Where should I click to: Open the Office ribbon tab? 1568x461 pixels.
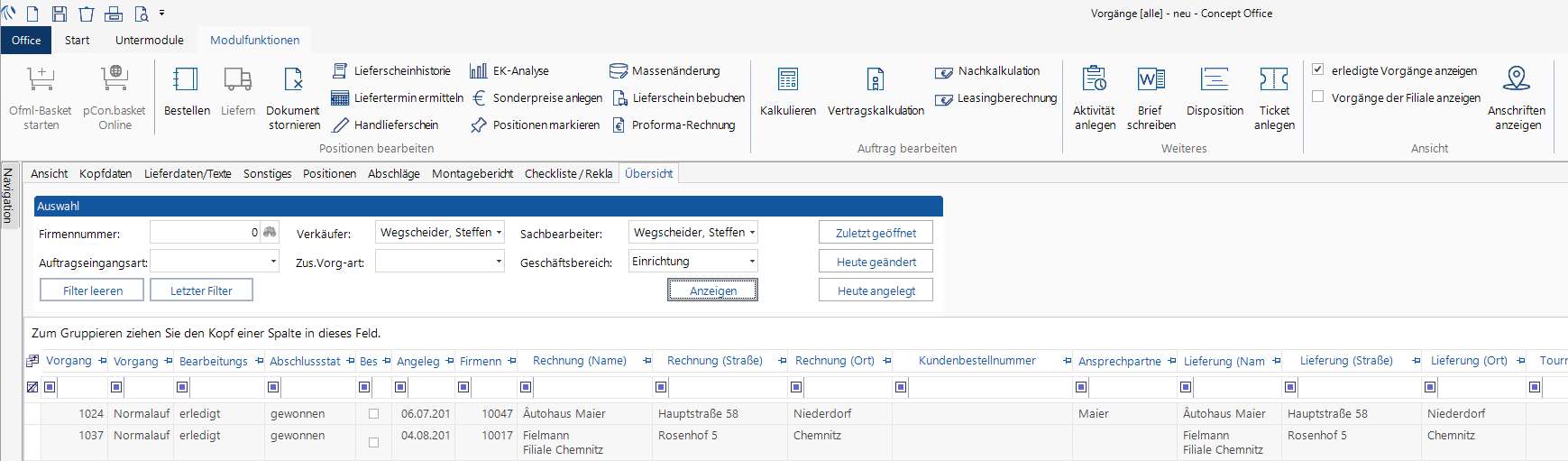pyautogui.click(x=26, y=41)
